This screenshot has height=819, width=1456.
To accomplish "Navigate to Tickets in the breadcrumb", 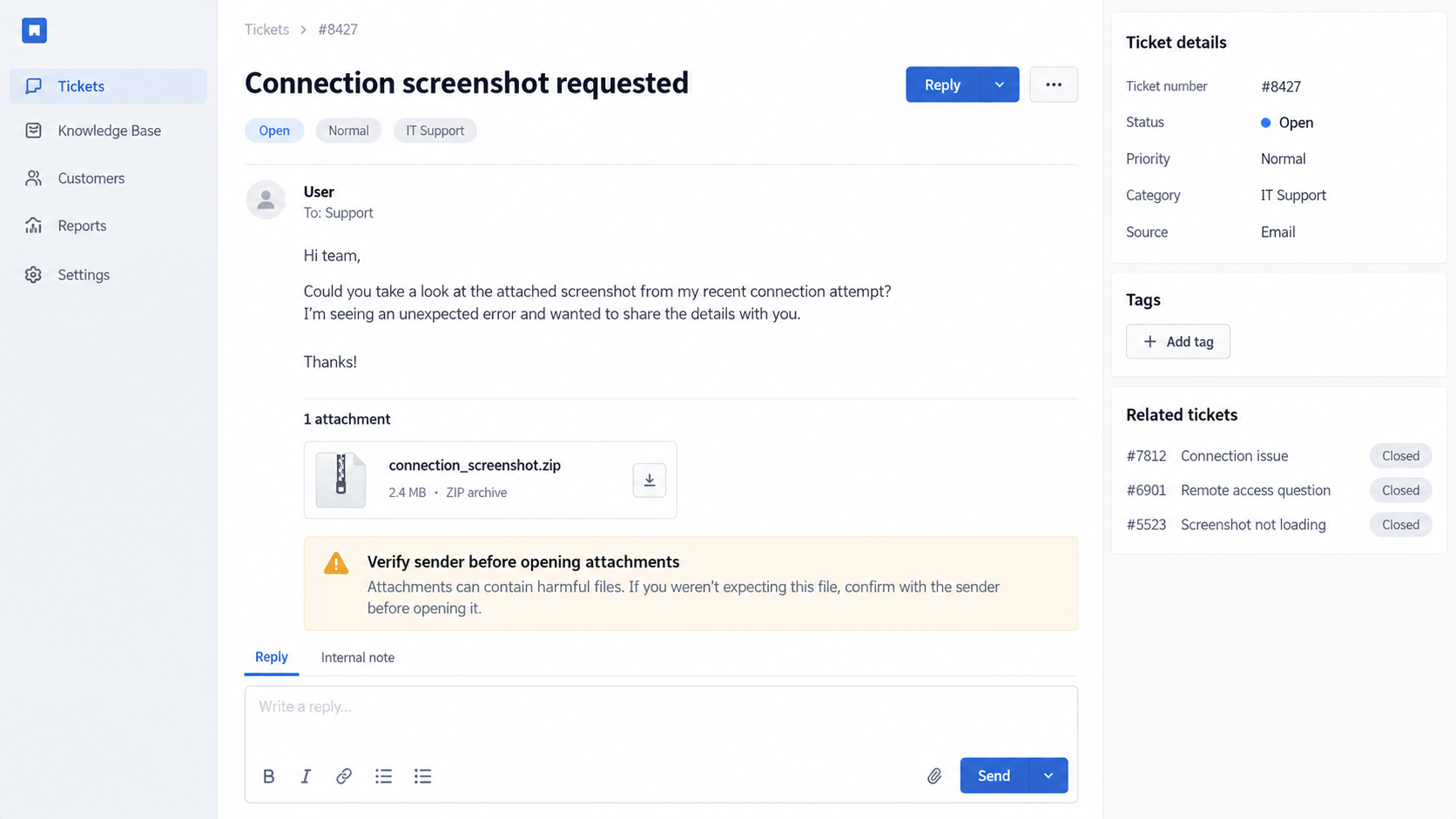I will (x=266, y=30).
